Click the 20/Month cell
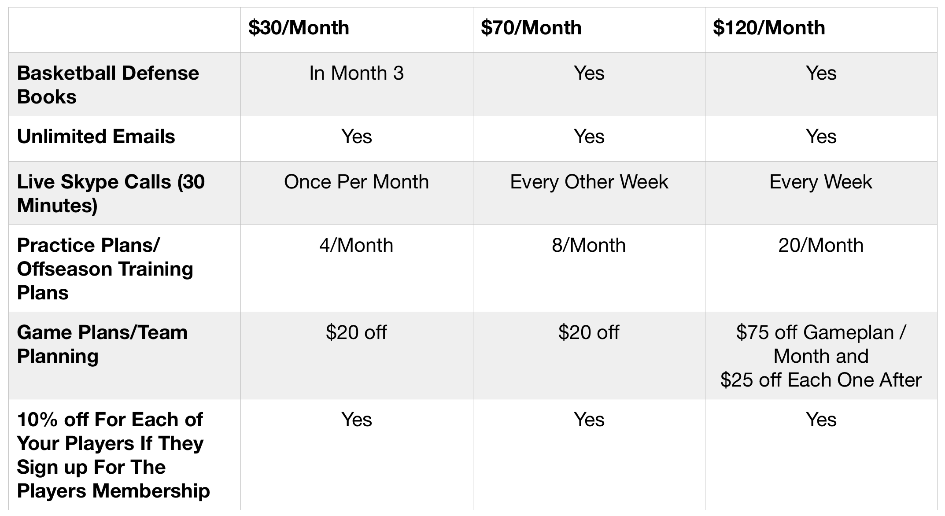This screenshot has height=516, width=945. pyautogui.click(x=821, y=245)
